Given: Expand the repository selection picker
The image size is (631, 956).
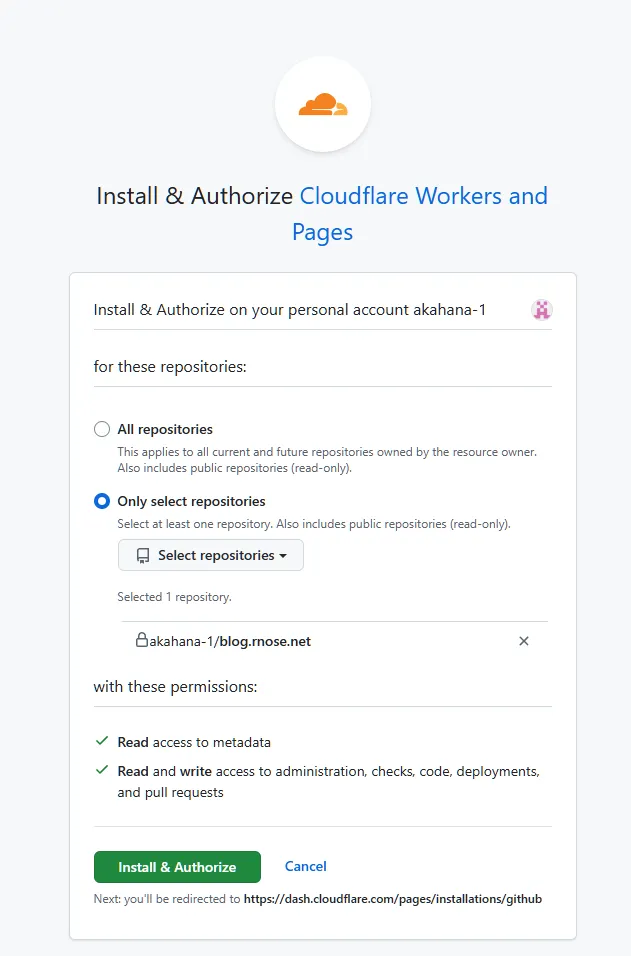Looking at the screenshot, I should click(x=210, y=555).
